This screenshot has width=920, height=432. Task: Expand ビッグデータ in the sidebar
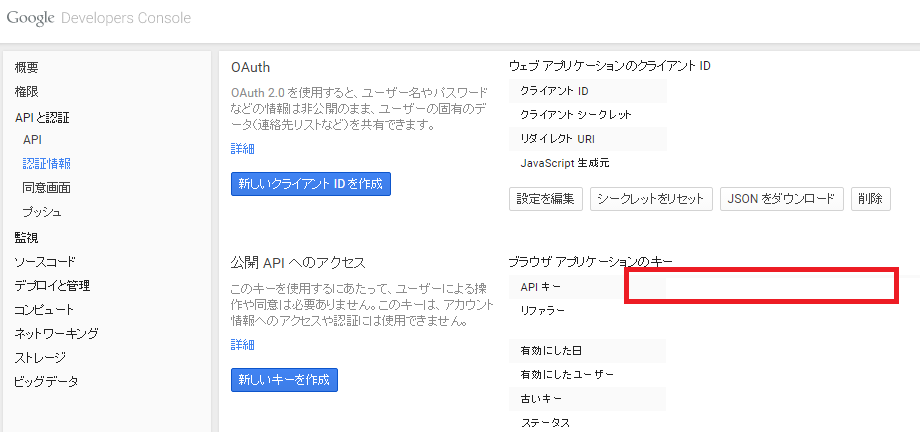tap(46, 382)
